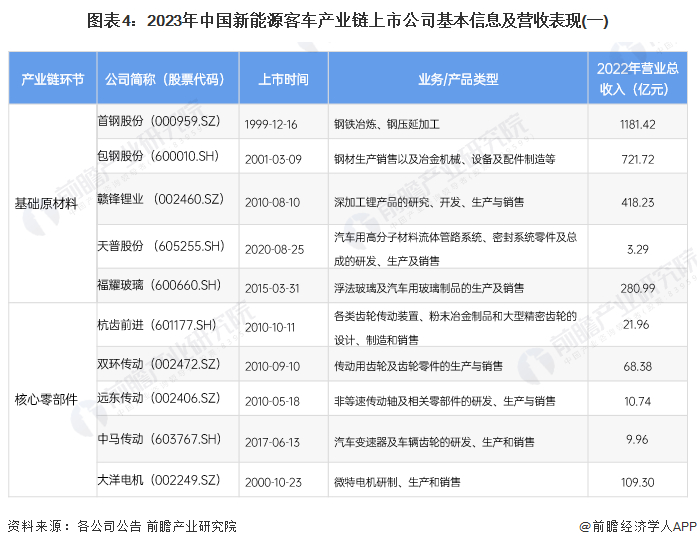The width and height of the screenshot is (697, 547).
Task: Click revenue value 10.74
Action: point(637,401)
